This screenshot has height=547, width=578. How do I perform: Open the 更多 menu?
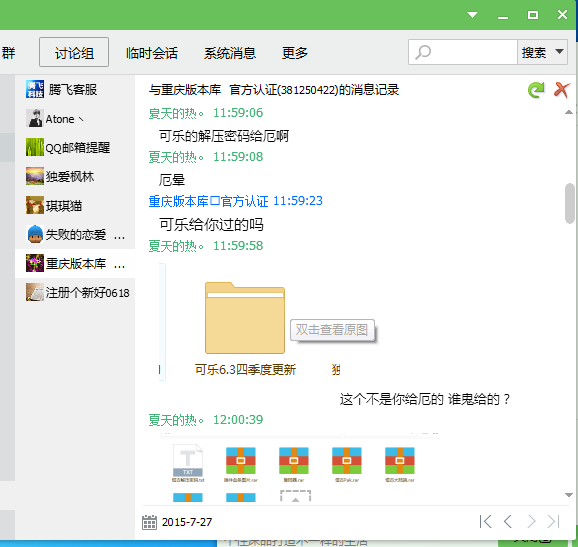[295, 53]
